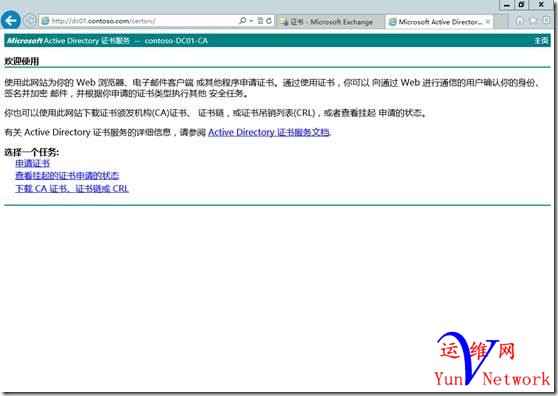
Task: Switch to the Microsoft Exchange tab
Action: [x=330, y=22]
